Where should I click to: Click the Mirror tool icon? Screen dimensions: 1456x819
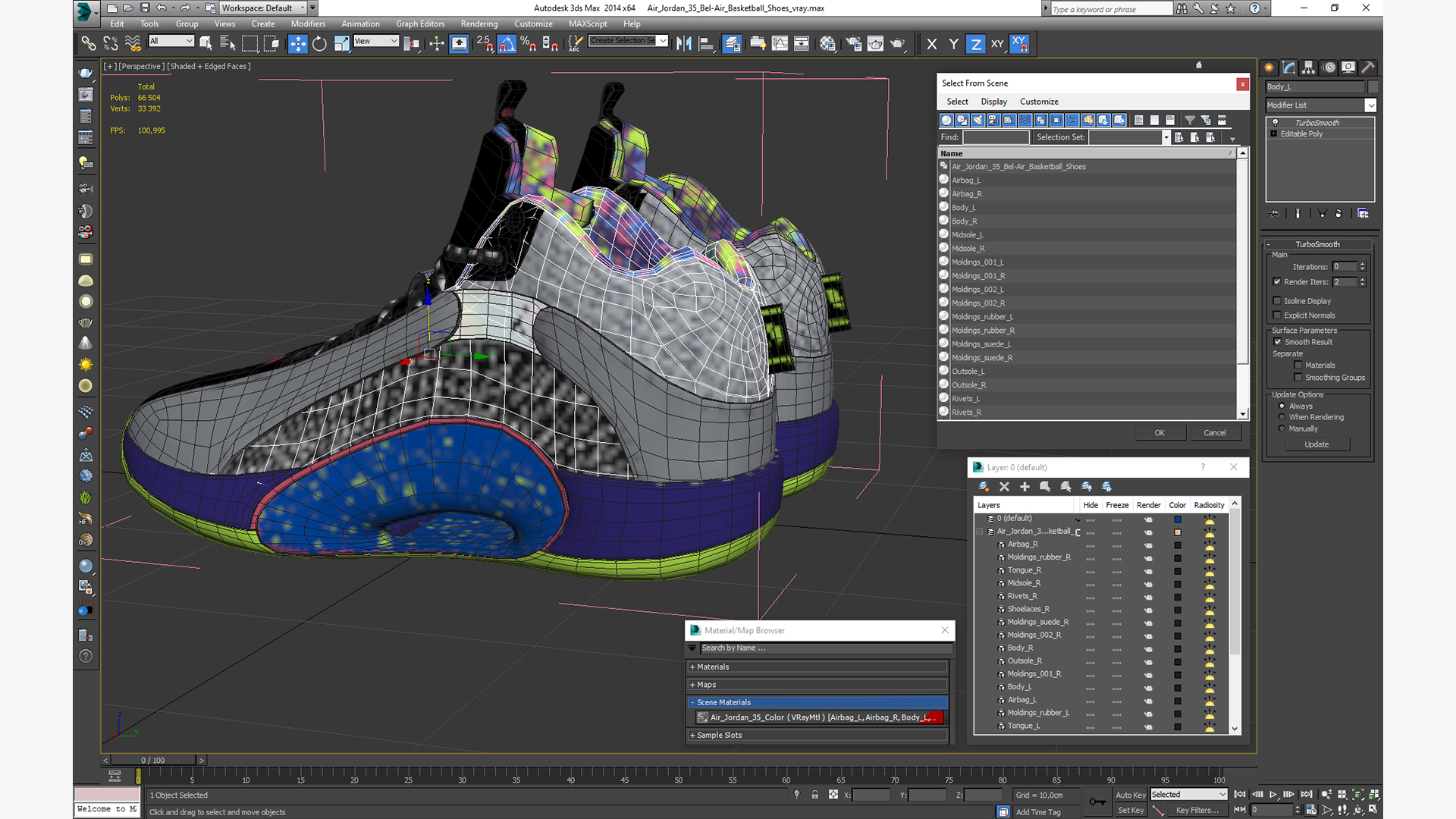click(x=684, y=44)
